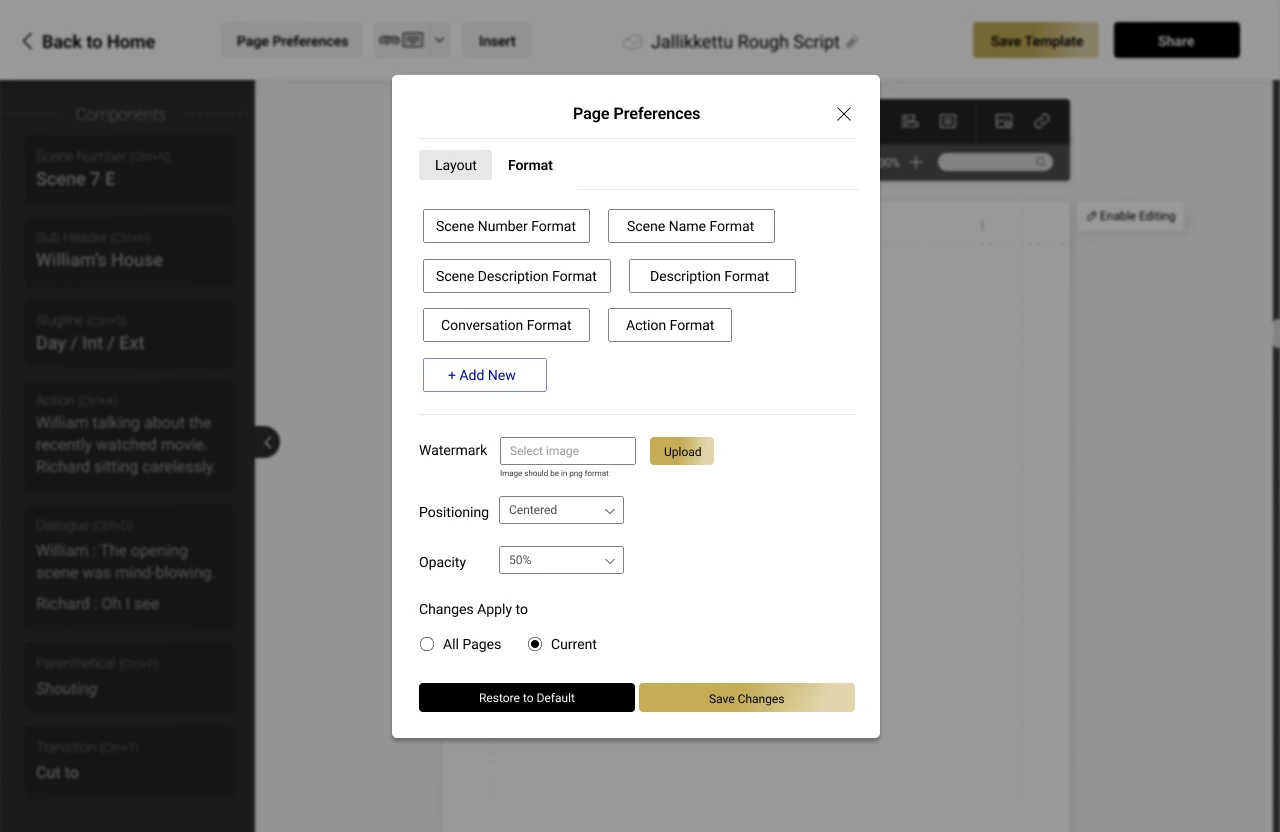The height and width of the screenshot is (832, 1280).
Task: Expand the view-mode dropdown beside Page Preferences
Action: click(x=438, y=40)
